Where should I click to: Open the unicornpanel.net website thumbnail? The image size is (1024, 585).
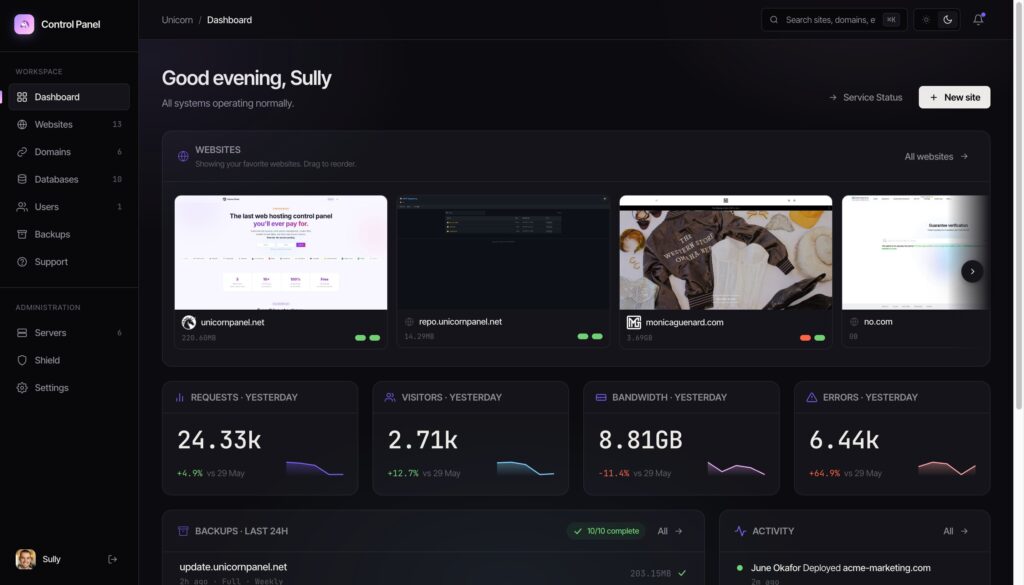coord(281,253)
